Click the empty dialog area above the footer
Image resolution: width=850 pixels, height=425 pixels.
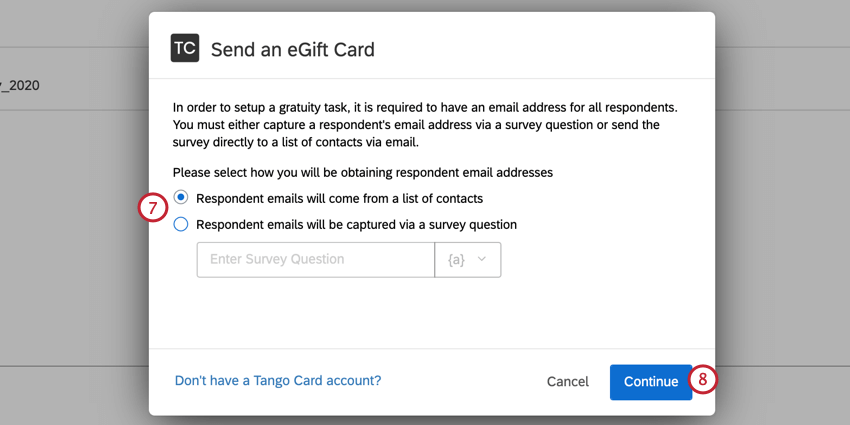[430, 315]
